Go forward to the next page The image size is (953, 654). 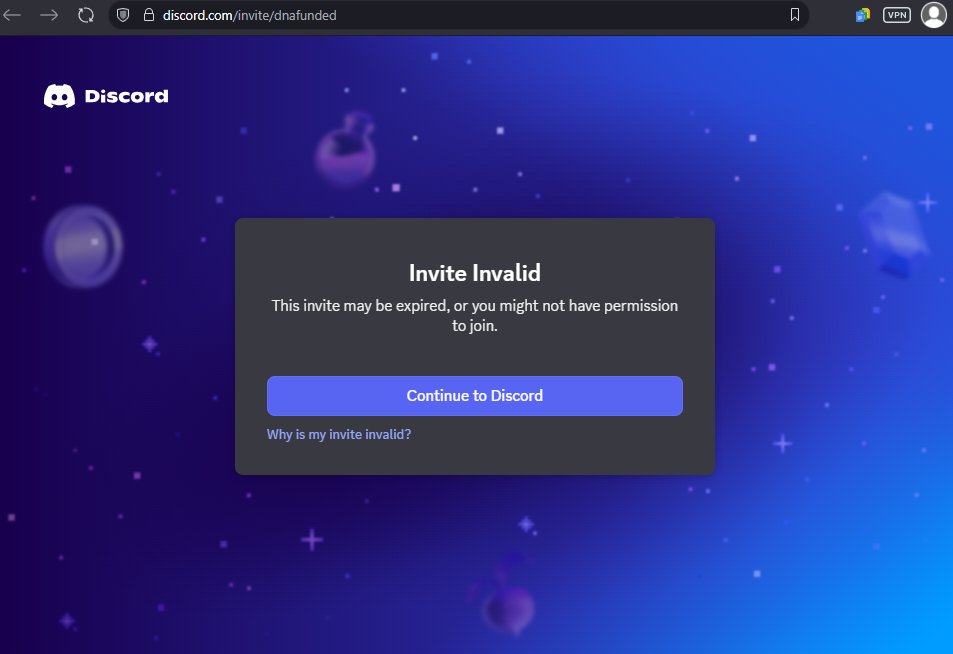[49, 15]
